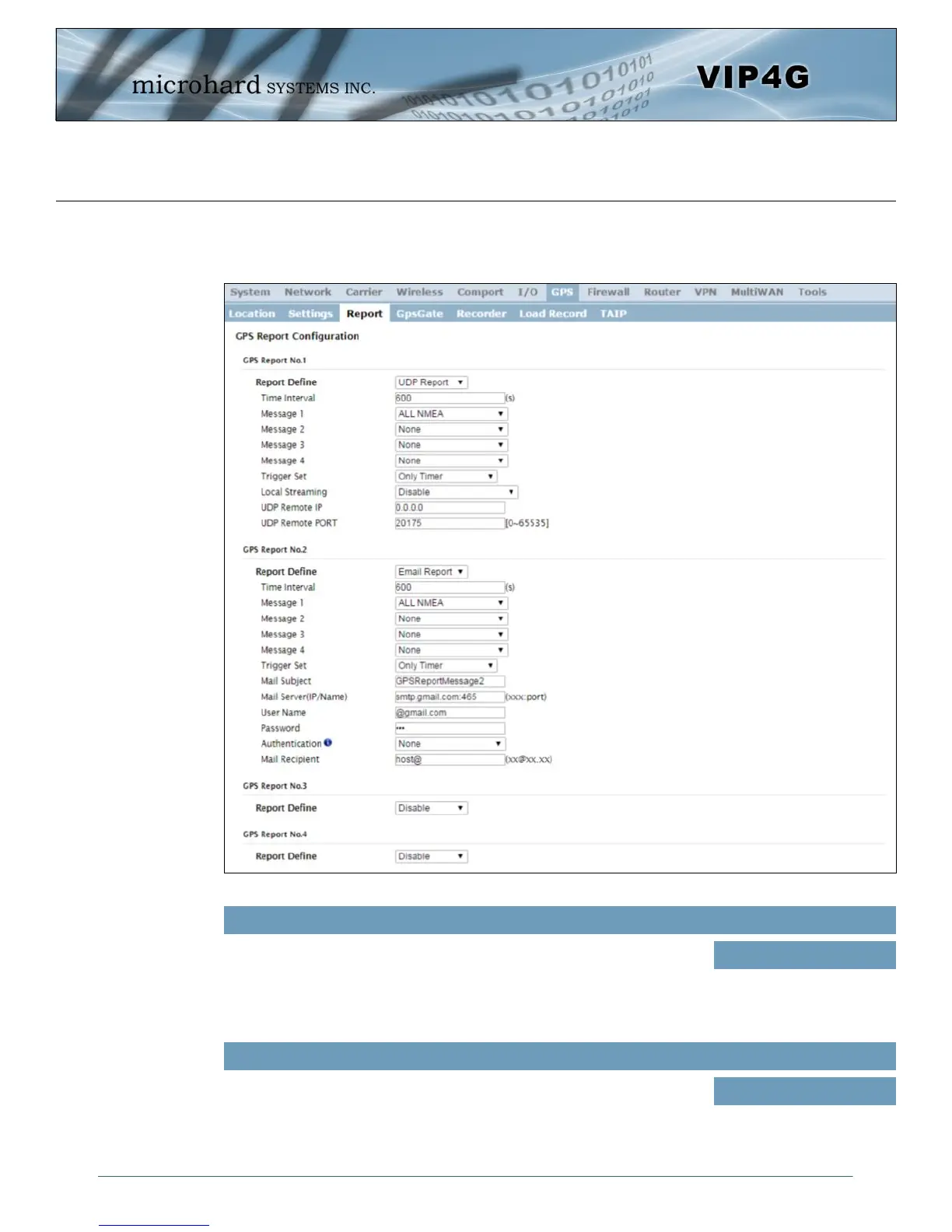Screen dimensions: 952x1232
Task: Click the UDP Remote IP field
Action: coord(450,508)
